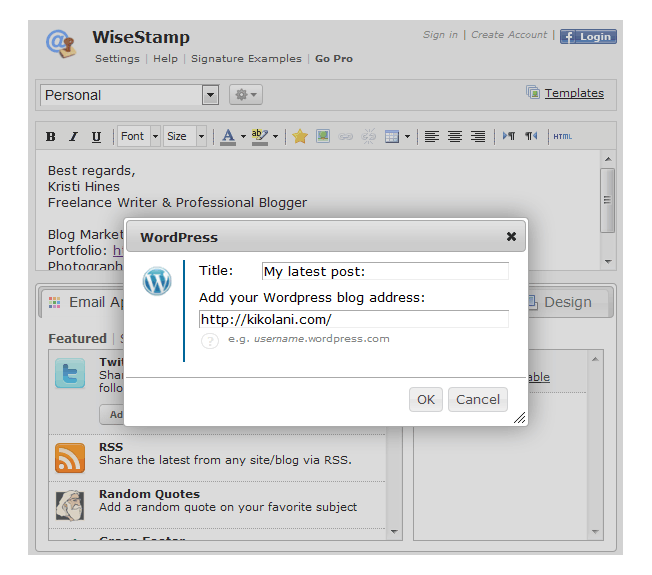Click the Cancel button
This screenshot has height=575, width=652.
478,400
